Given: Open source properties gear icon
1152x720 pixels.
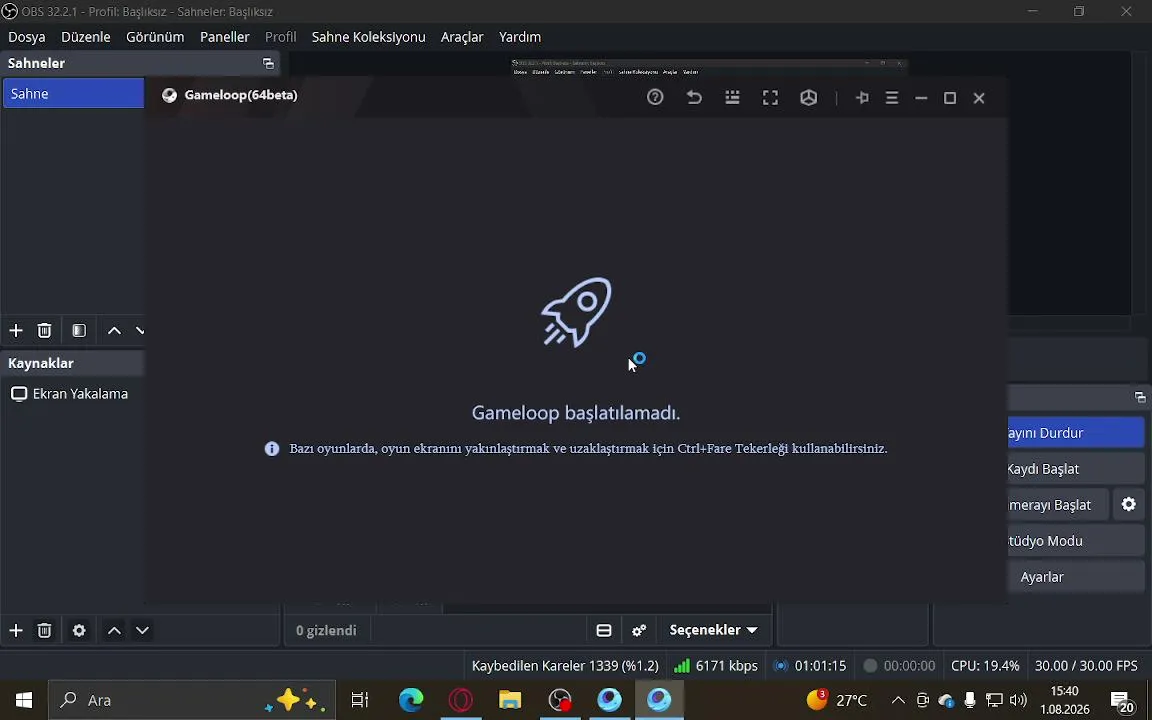Looking at the screenshot, I should (79, 630).
